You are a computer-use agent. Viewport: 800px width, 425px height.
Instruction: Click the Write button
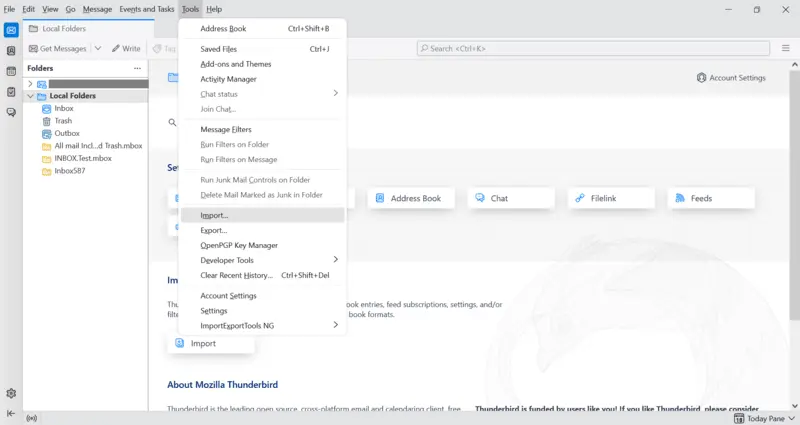[x=126, y=48]
